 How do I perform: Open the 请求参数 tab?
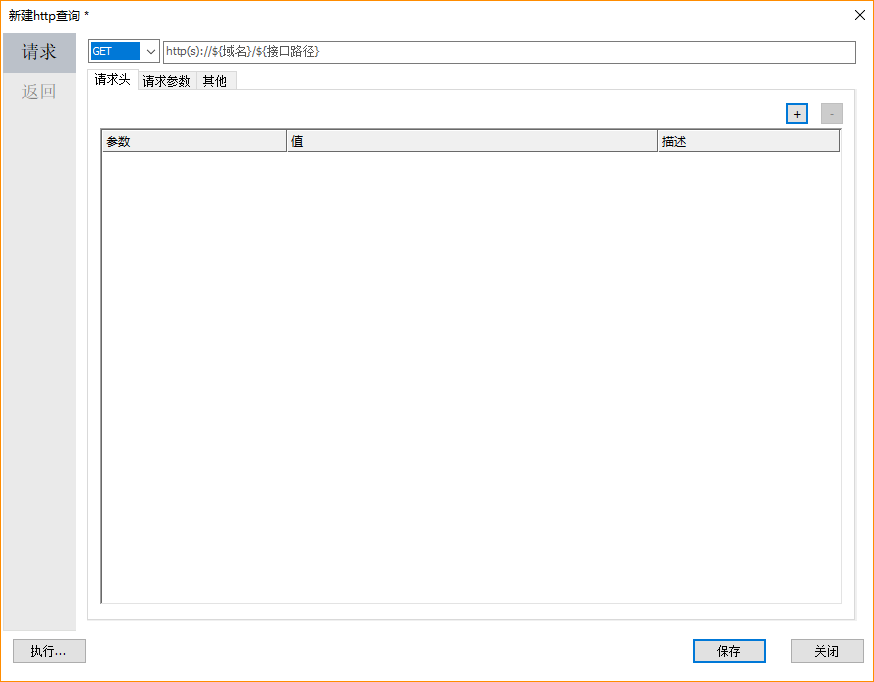point(166,81)
